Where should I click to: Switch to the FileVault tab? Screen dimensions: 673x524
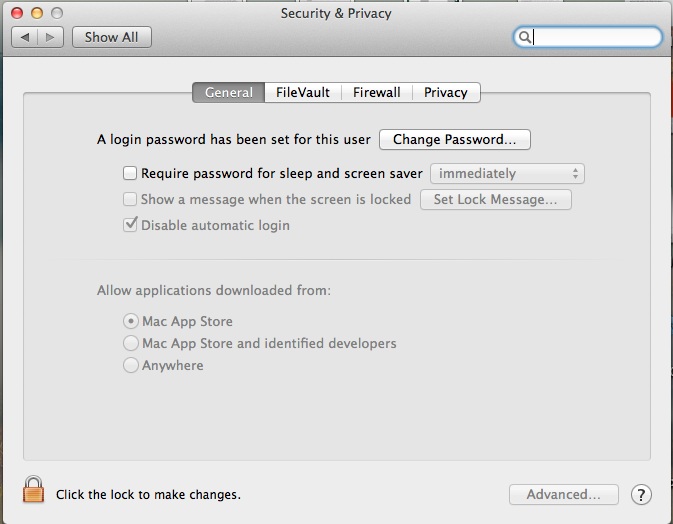pos(303,92)
